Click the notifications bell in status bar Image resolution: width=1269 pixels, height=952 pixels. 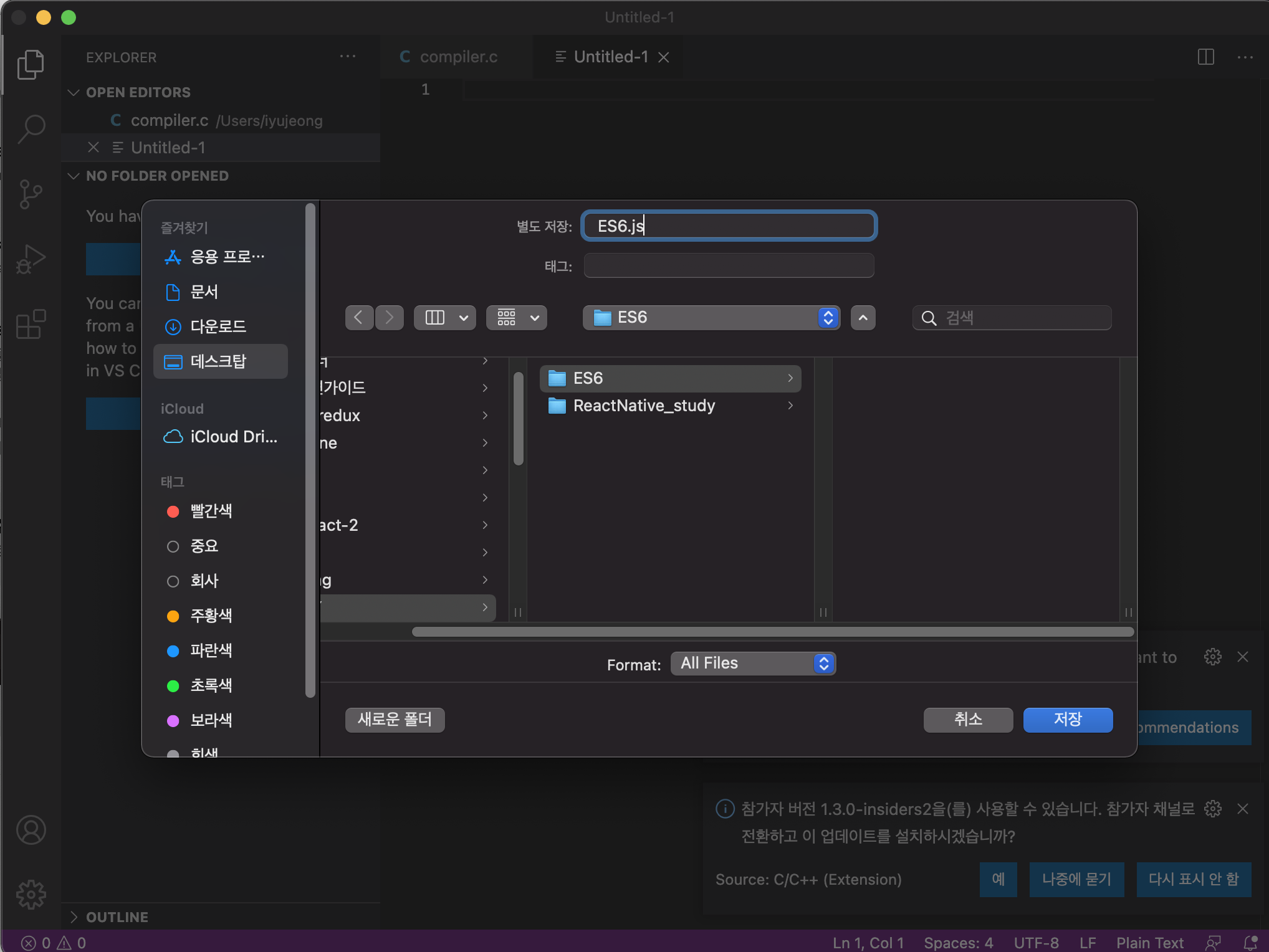click(x=1250, y=943)
